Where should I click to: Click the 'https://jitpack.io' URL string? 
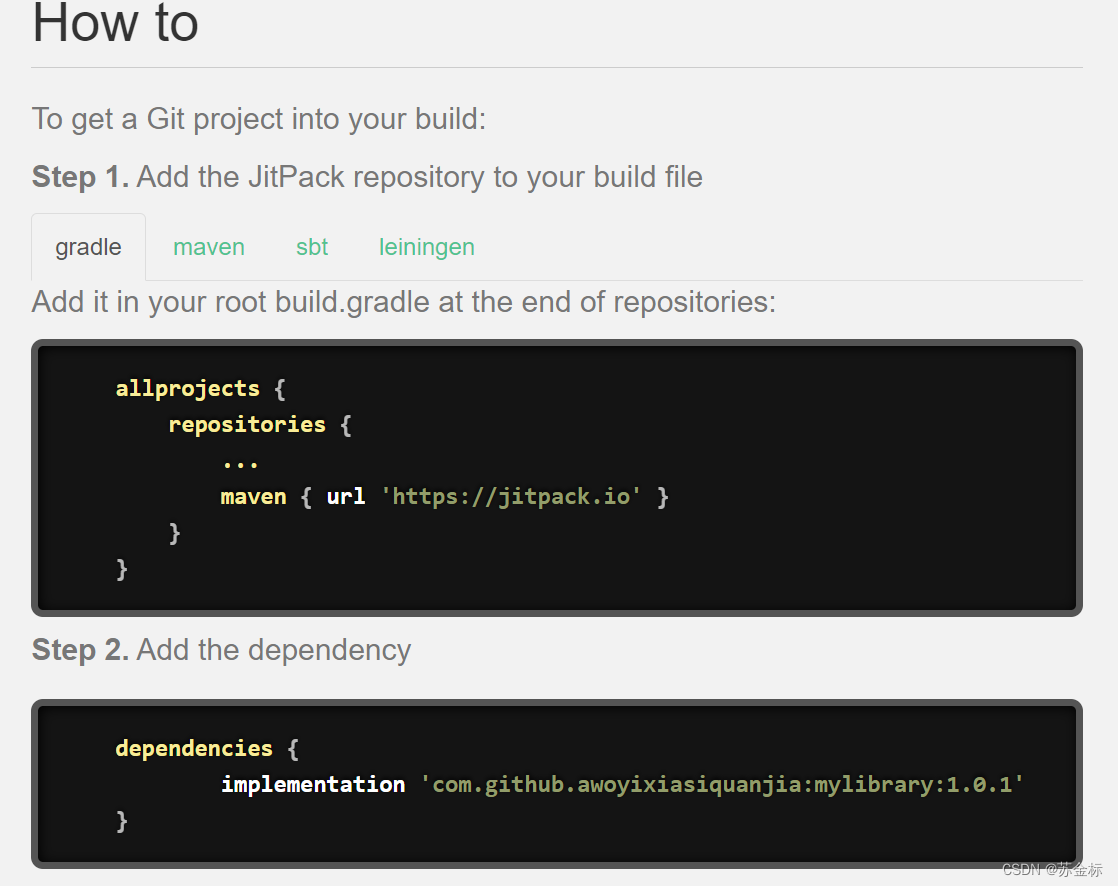tap(511, 496)
